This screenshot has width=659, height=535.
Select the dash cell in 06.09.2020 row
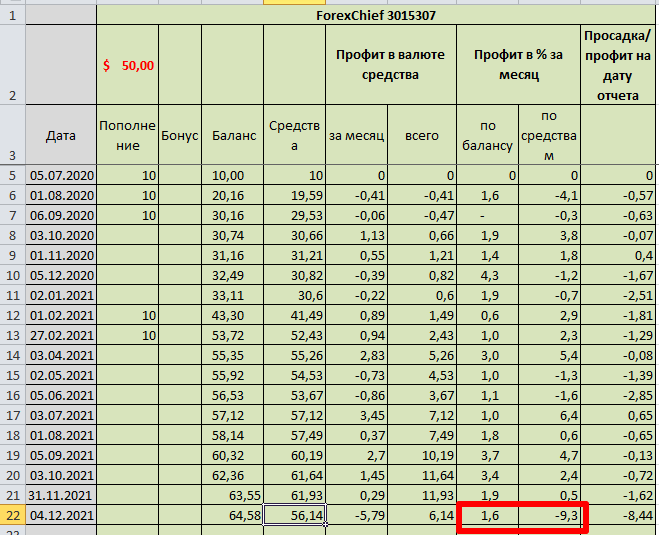(488, 215)
